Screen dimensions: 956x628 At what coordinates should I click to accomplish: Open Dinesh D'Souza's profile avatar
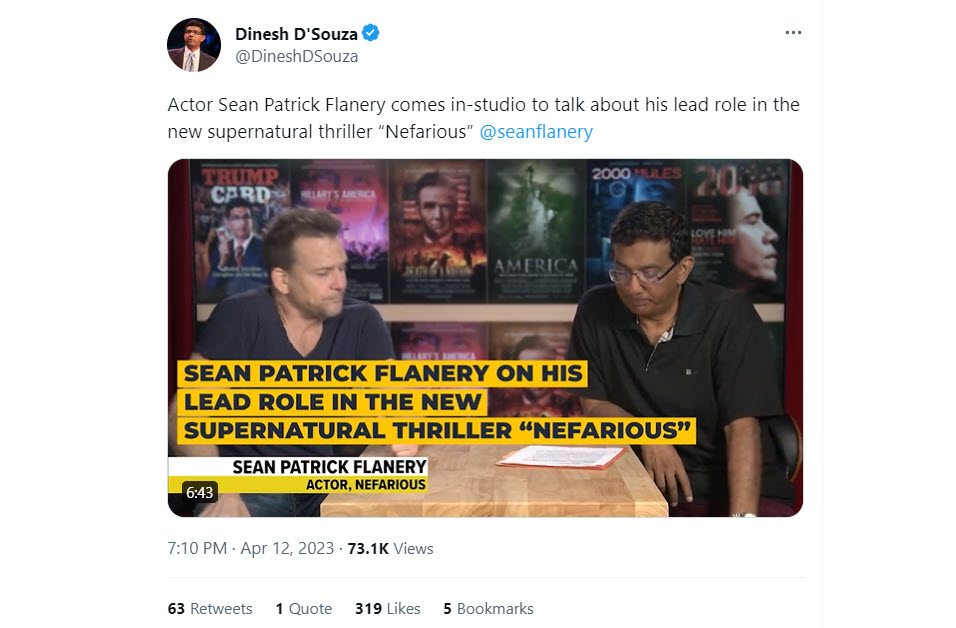click(194, 45)
